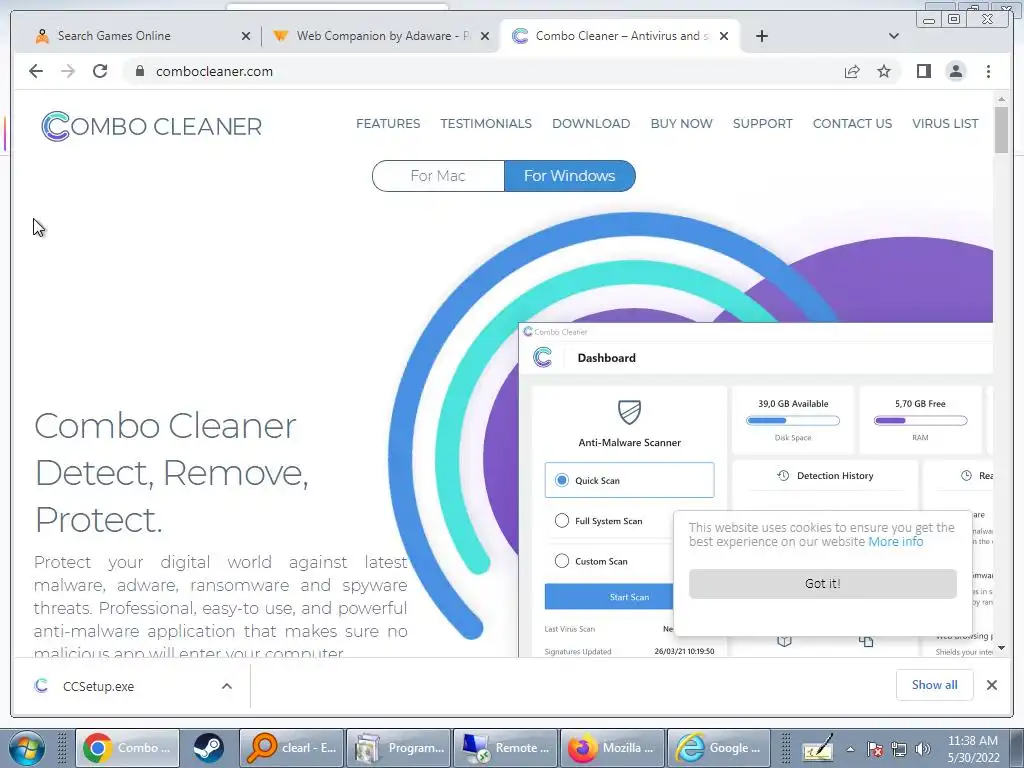Open the browser side panel icon
Viewport: 1024px width, 768px height.
coord(923,71)
